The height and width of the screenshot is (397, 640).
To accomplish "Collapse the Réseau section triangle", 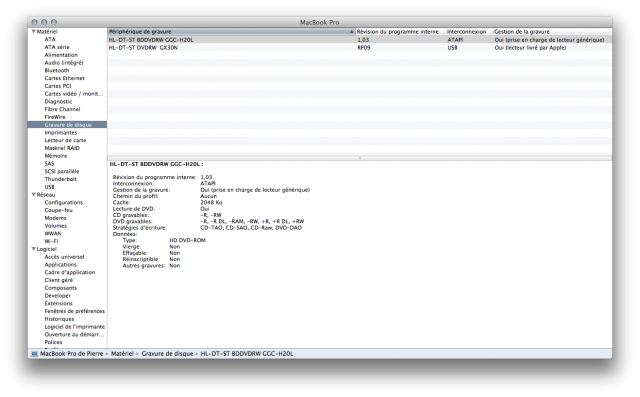I will tap(33, 195).
